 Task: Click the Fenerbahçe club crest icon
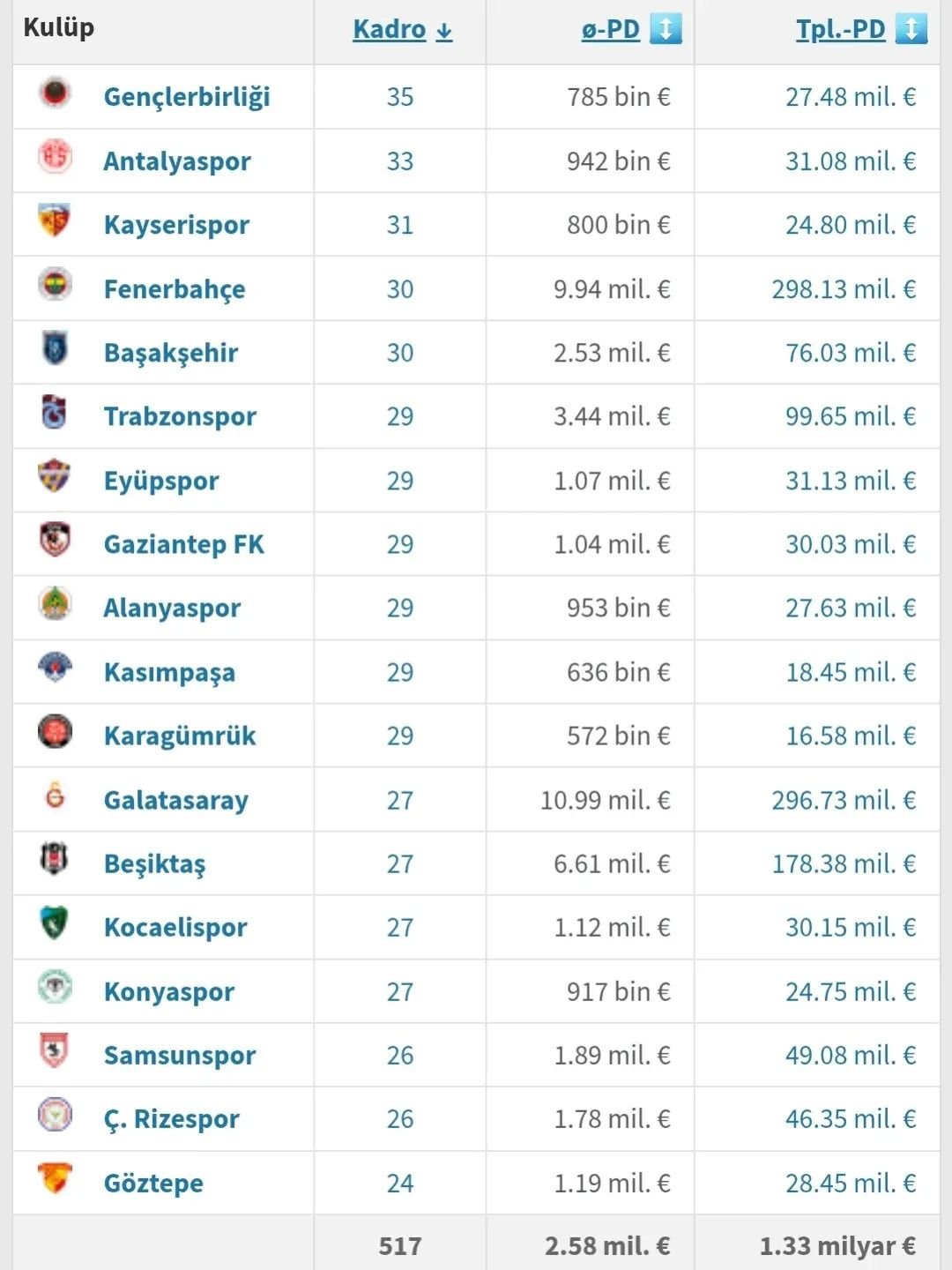(x=55, y=285)
